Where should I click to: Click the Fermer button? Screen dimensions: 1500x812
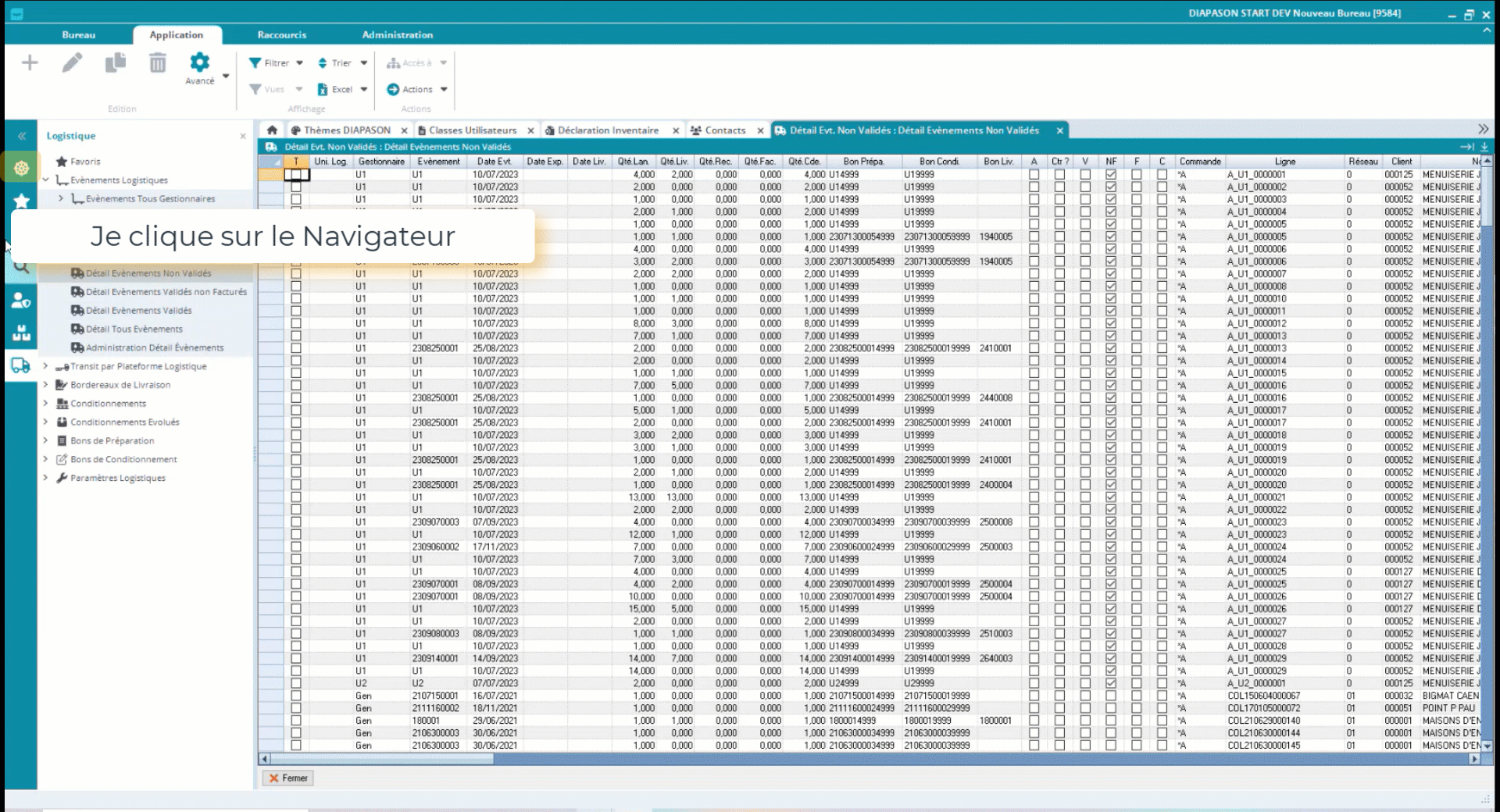tap(289, 778)
